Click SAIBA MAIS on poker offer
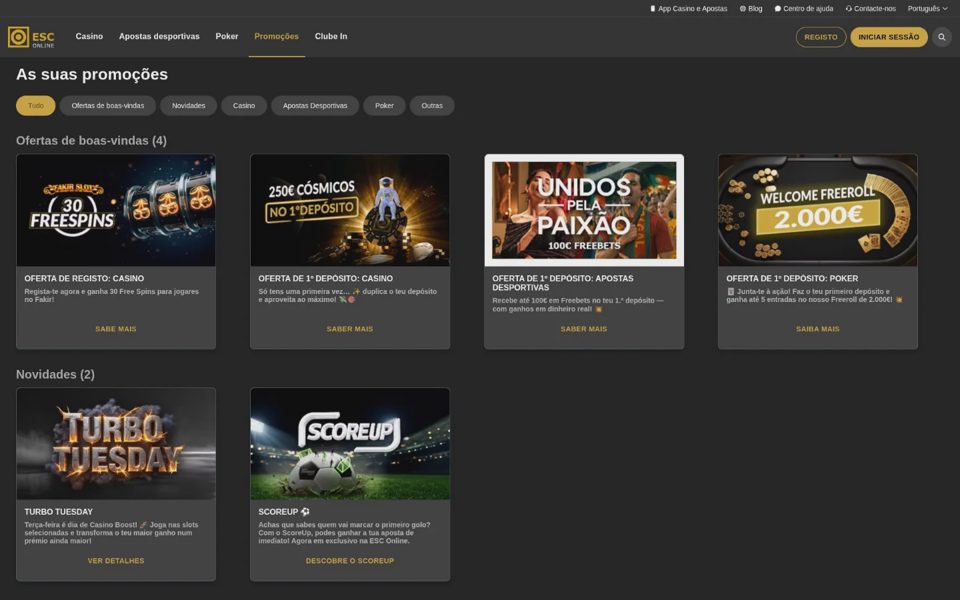This screenshot has height=600, width=960. tap(818, 329)
